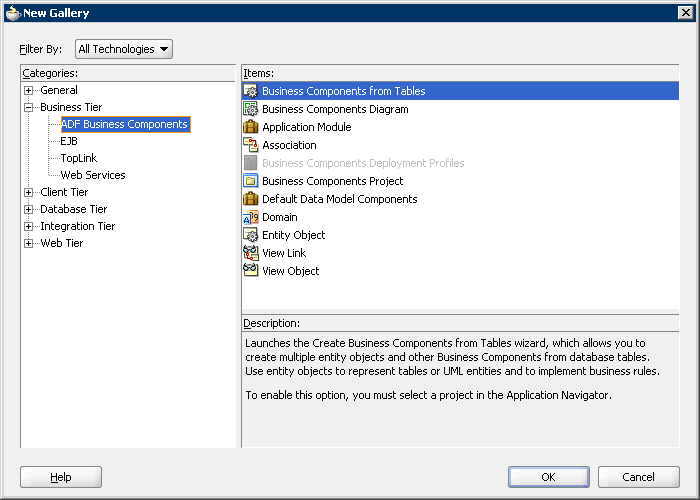
Task: Select Domain item text
Action: click(280, 217)
